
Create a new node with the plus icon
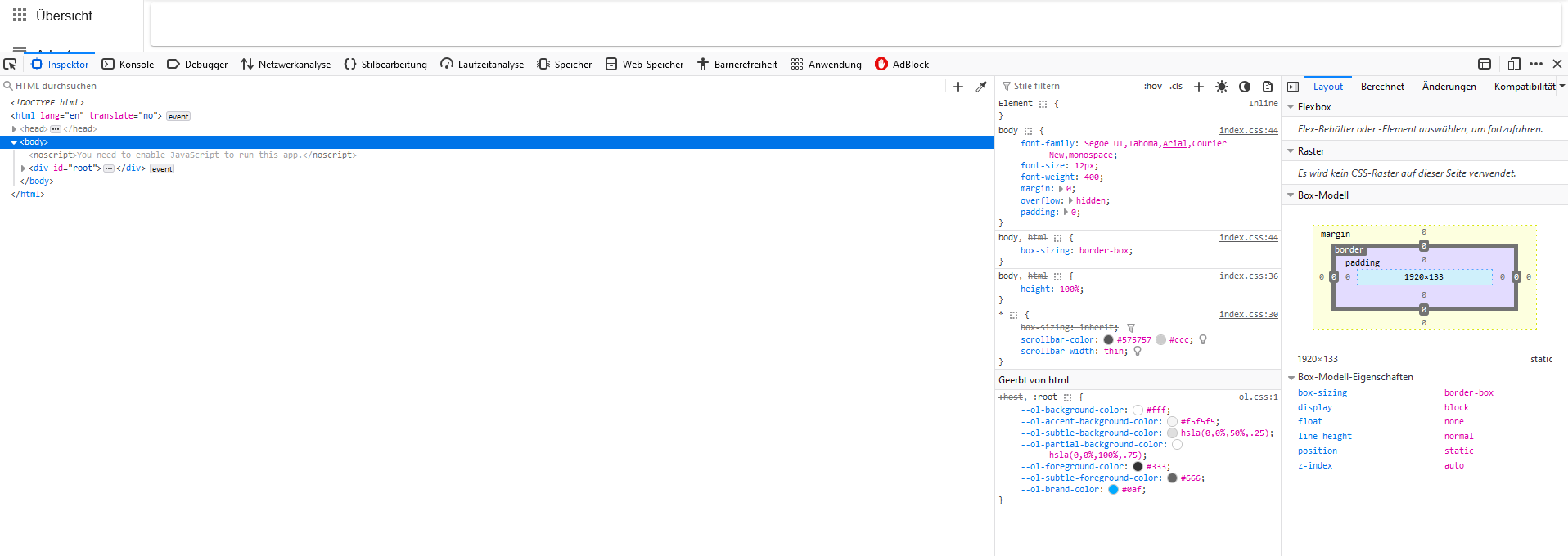pos(958,86)
